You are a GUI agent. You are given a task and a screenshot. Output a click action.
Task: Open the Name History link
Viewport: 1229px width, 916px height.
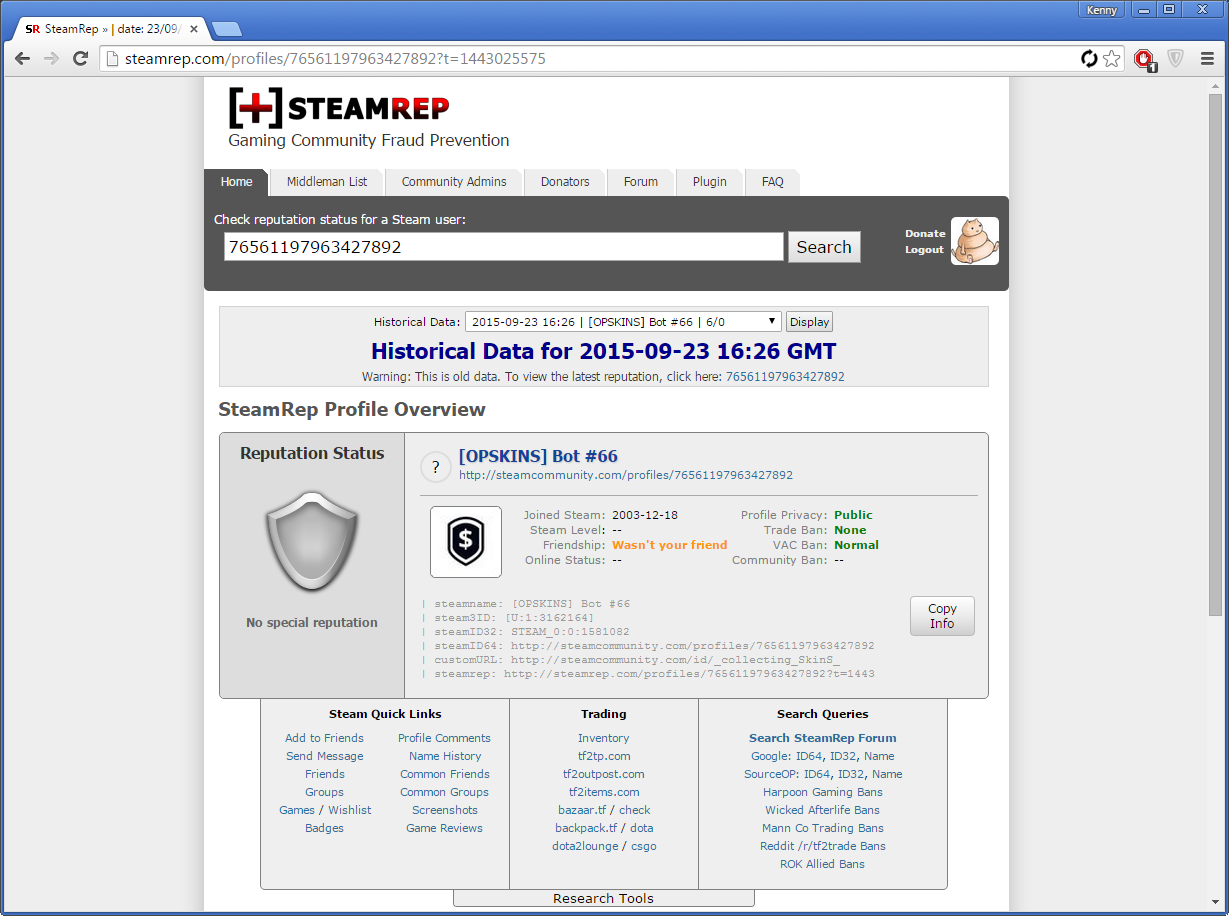[x=445, y=756]
